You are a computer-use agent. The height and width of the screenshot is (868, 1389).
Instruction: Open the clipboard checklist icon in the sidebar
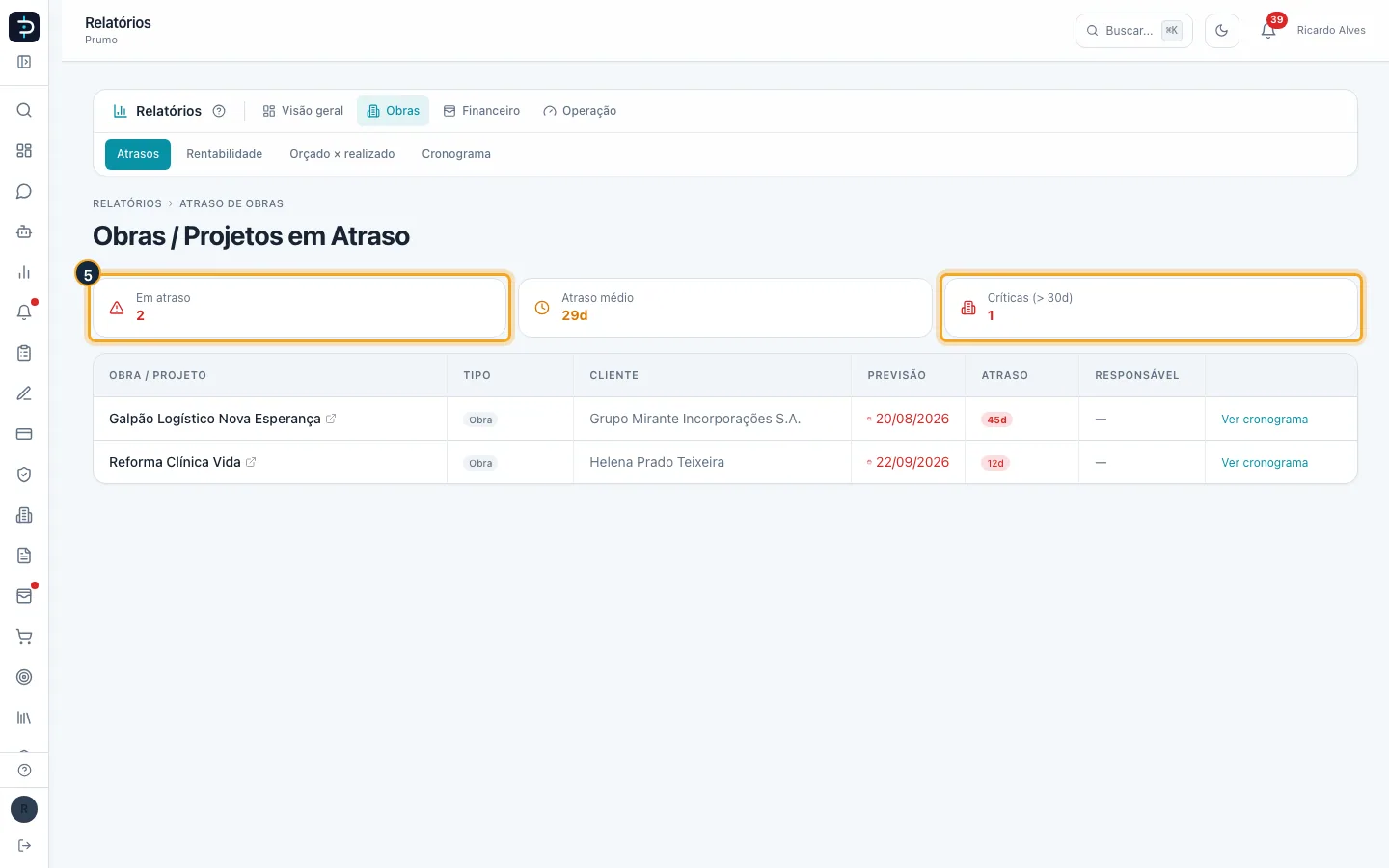24,353
